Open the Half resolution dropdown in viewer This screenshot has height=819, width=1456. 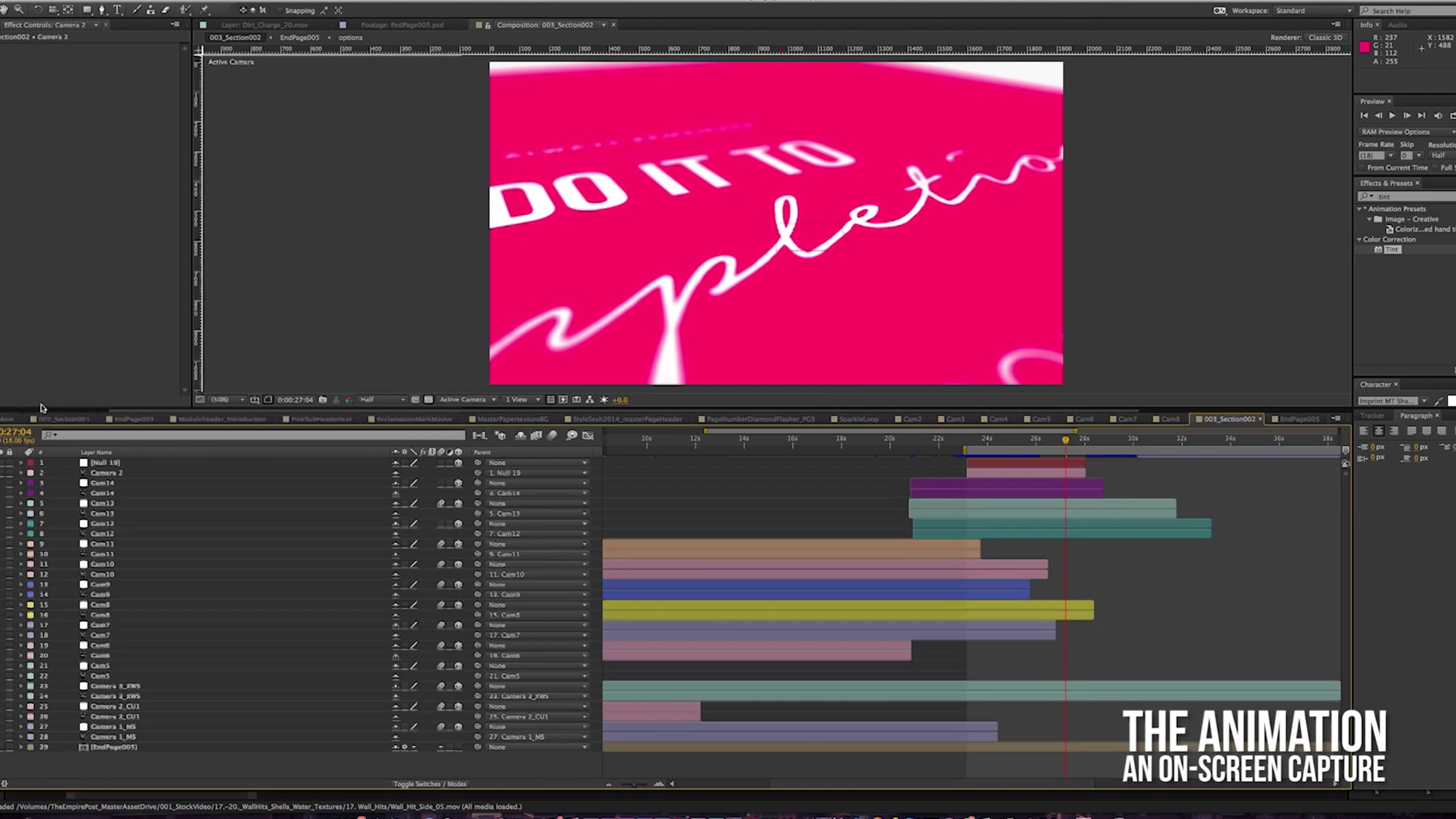click(x=382, y=400)
